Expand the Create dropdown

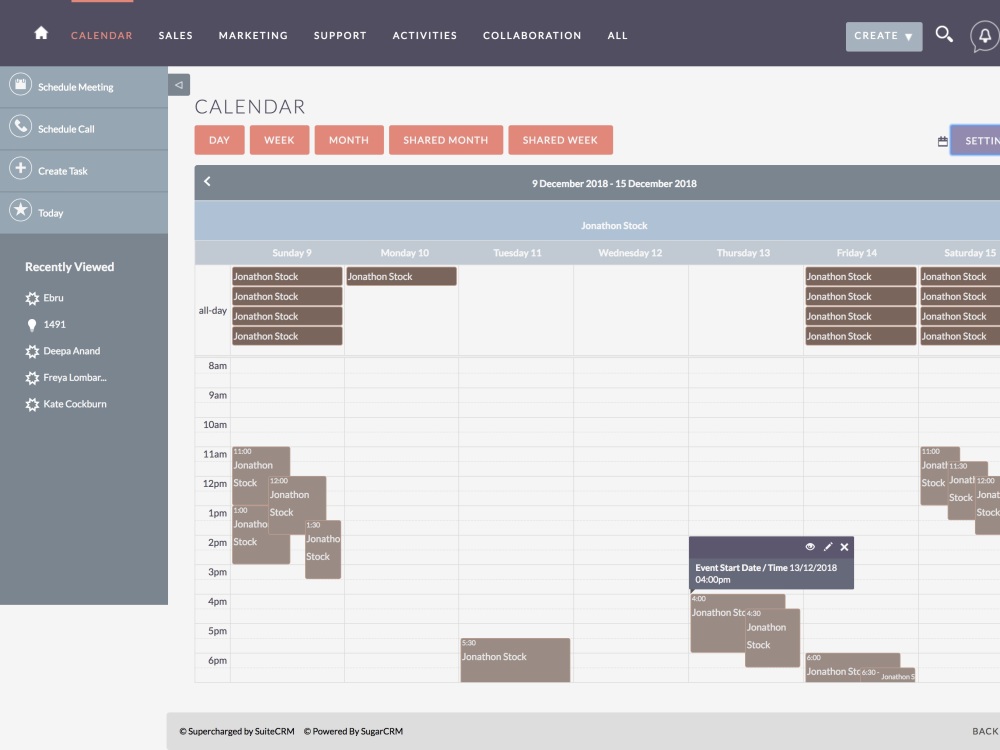[884, 36]
